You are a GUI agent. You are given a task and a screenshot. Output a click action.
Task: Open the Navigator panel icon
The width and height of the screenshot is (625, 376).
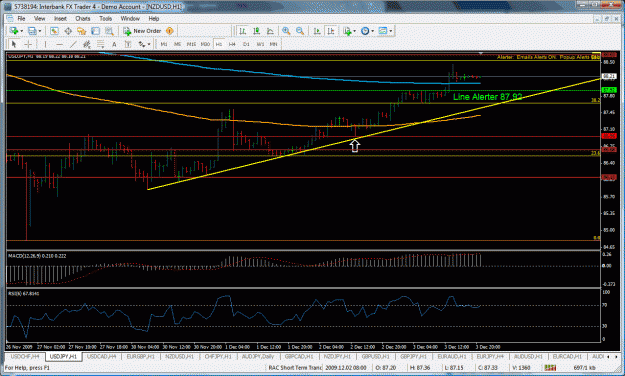tap(82, 31)
